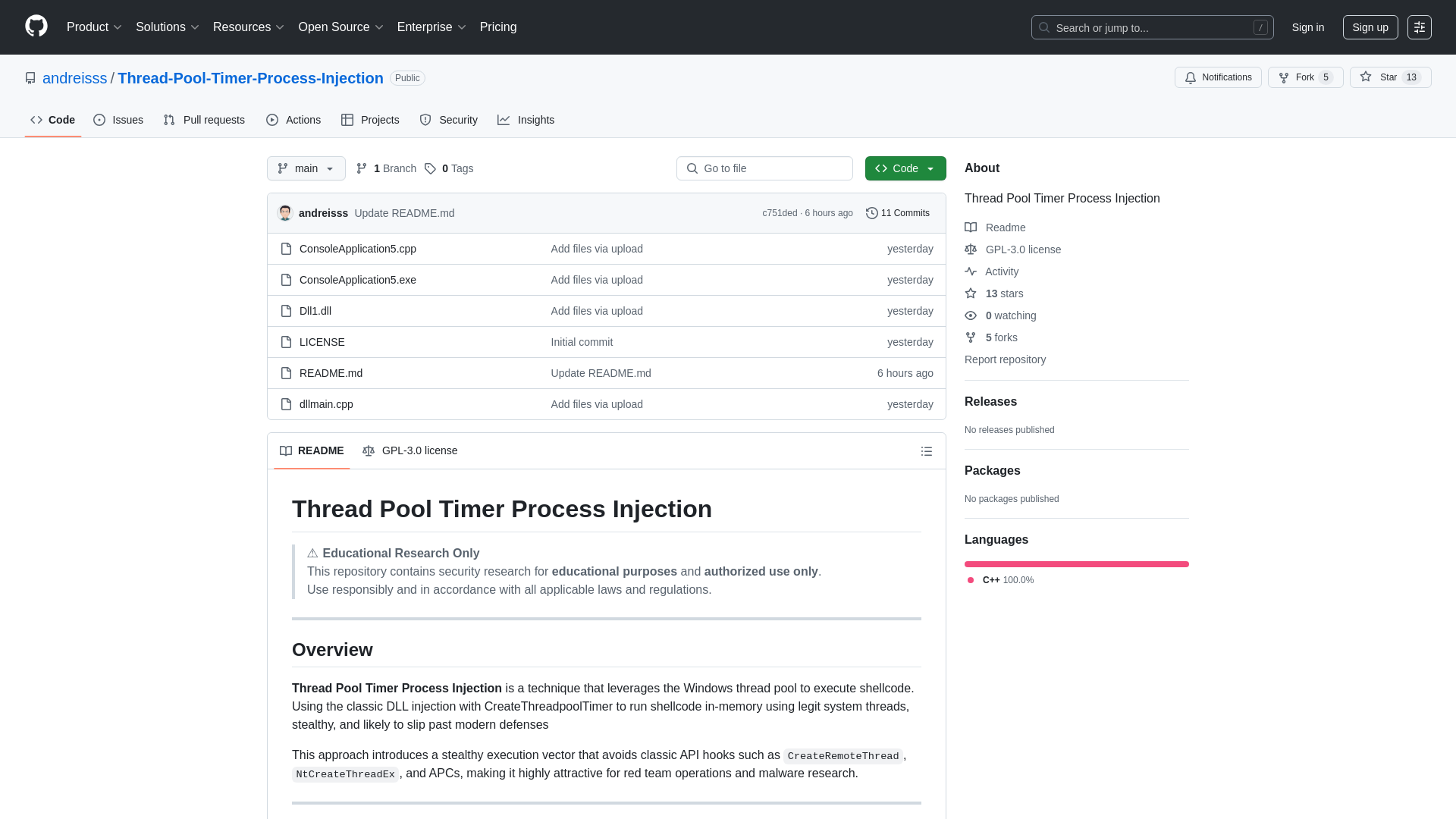Screen dimensions: 1456x819
Task: Open ConsoleApplication5.exe file
Action: [x=358, y=280]
